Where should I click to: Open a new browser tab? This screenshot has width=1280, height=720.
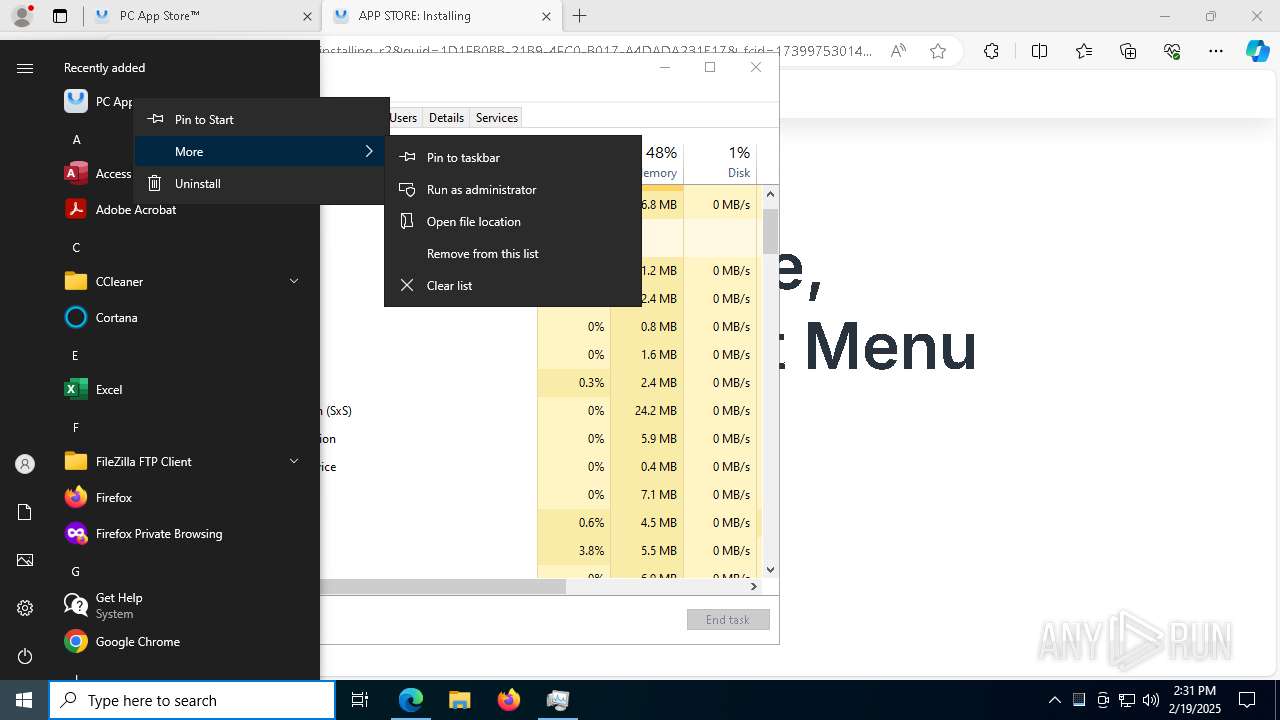coord(580,16)
